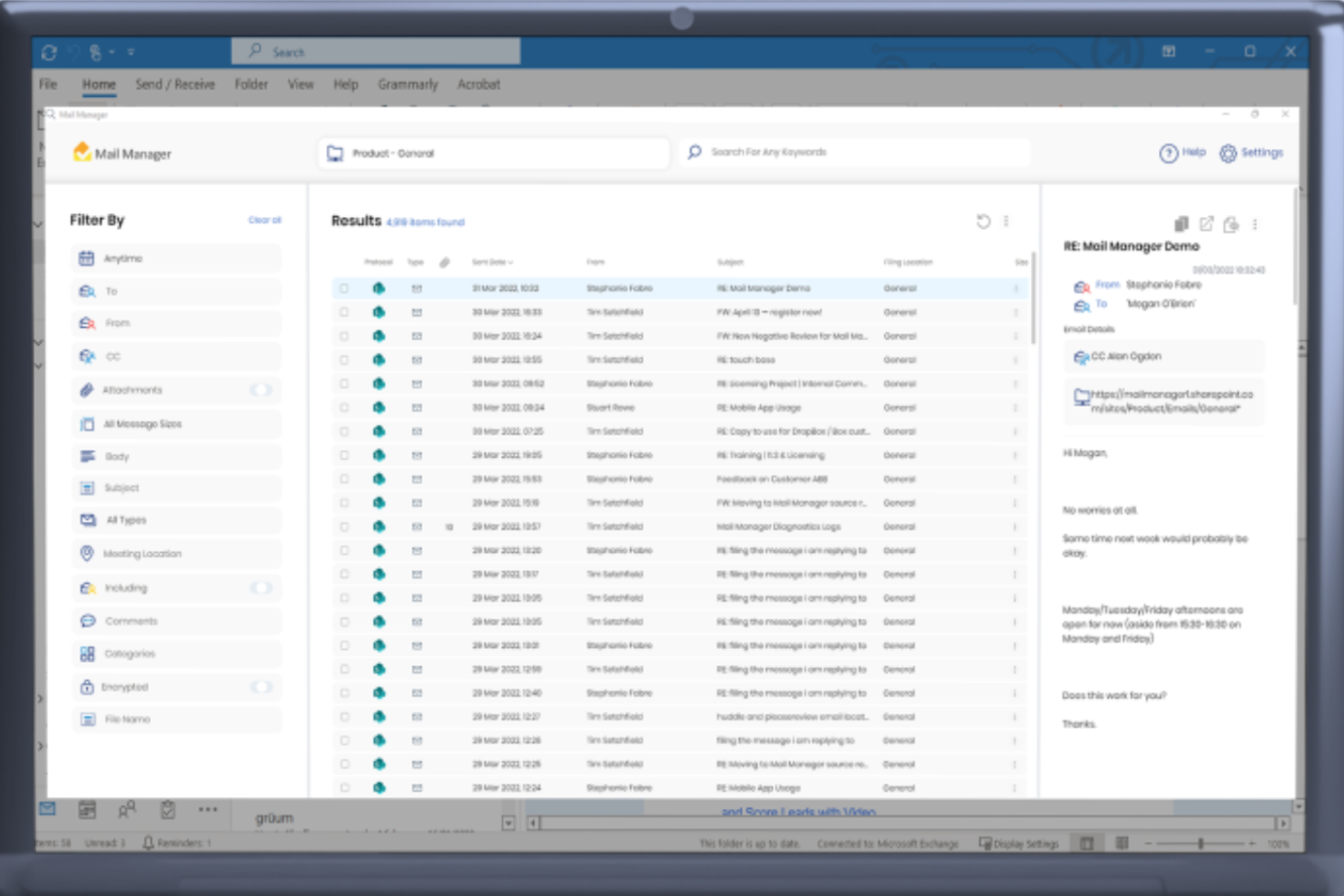This screenshot has width=1344, height=896.
Task: Click the Clear all filters link
Action: [264, 220]
